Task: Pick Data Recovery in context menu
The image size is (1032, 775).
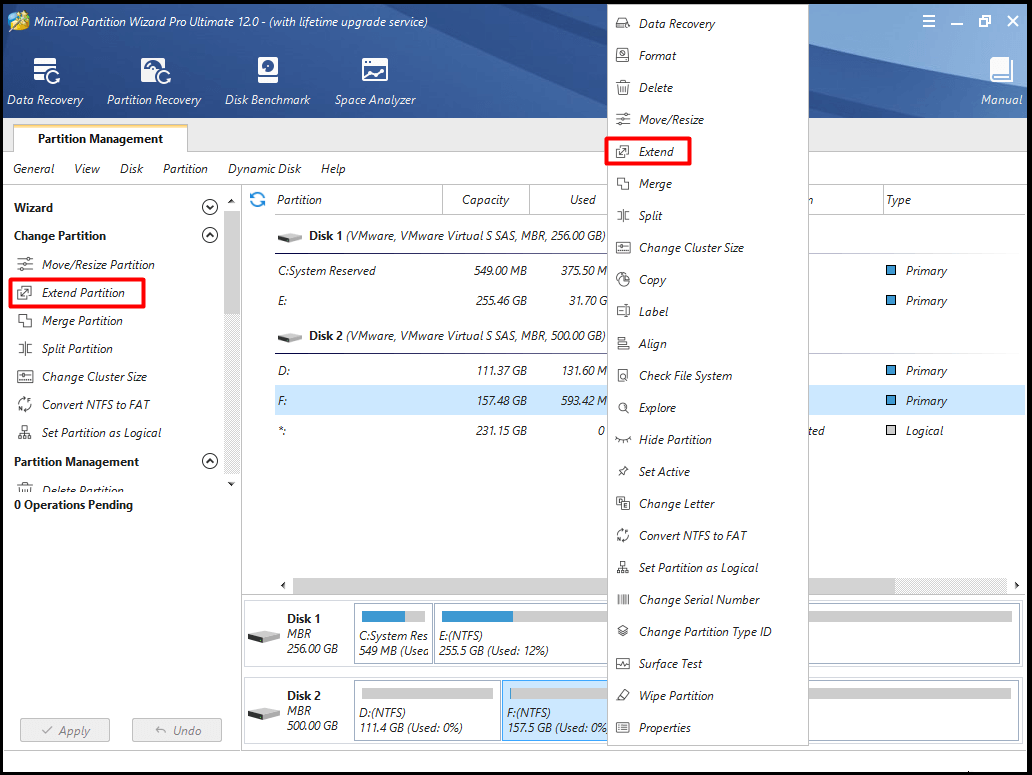Action: 708,24
